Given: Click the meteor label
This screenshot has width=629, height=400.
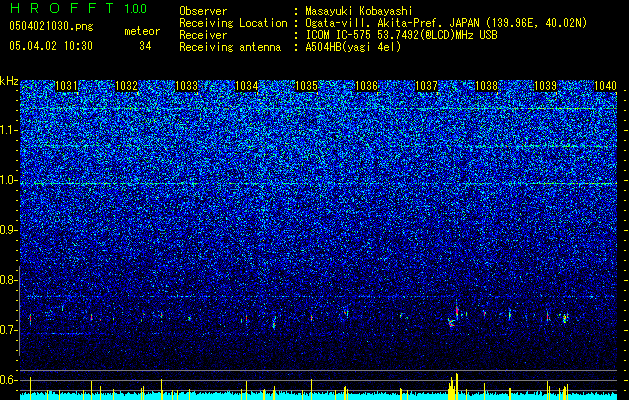Looking at the screenshot, I should (x=142, y=31).
